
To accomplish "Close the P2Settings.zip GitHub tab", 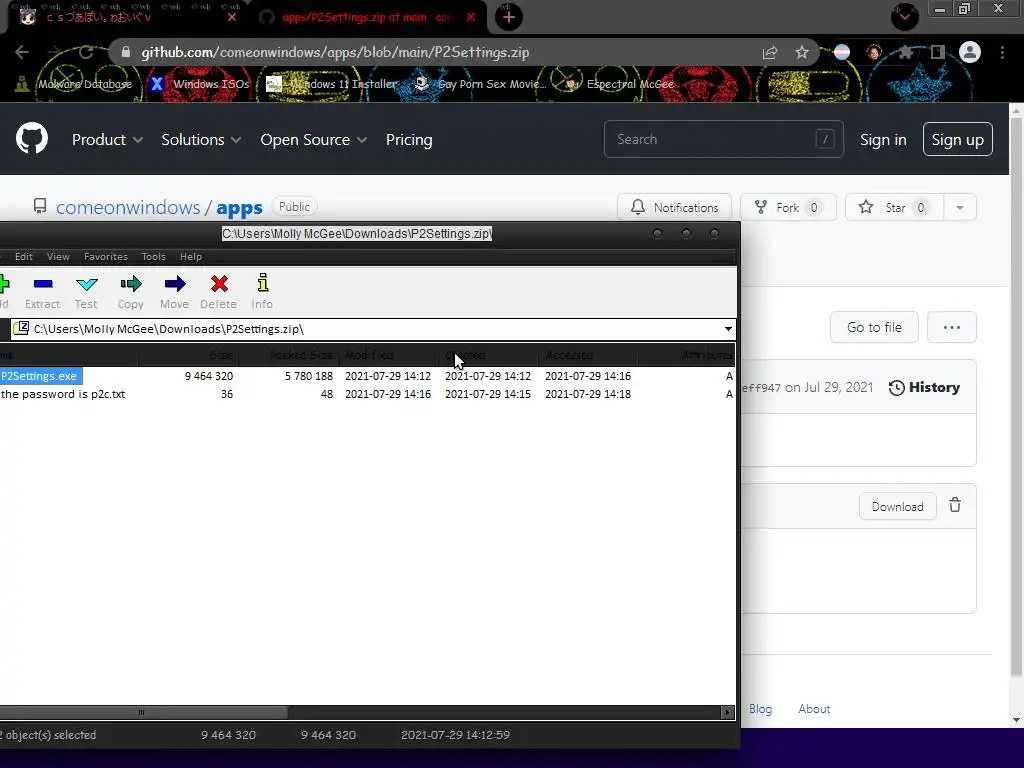I will point(471,17).
